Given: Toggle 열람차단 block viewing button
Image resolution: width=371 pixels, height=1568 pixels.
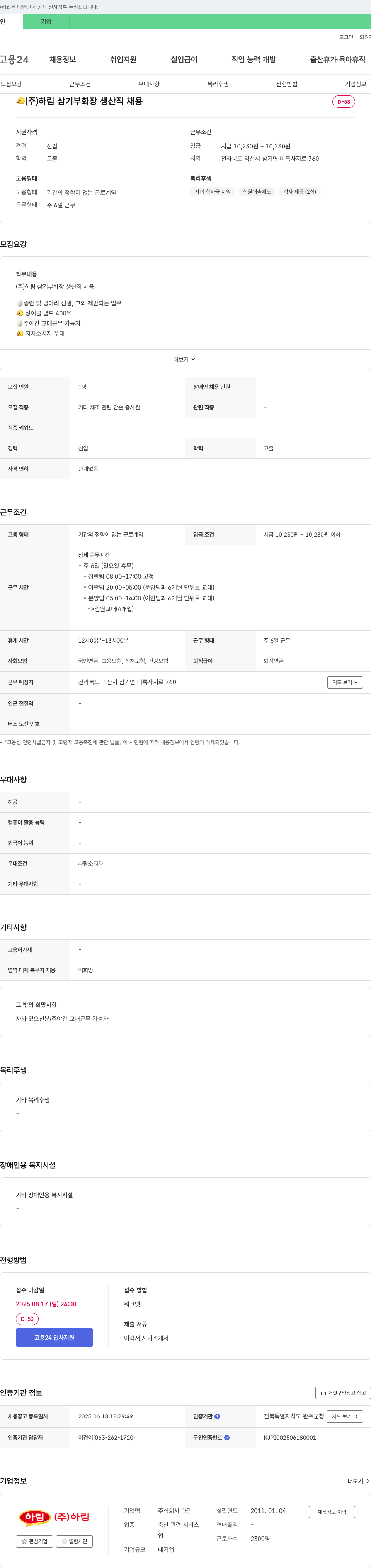Looking at the screenshot, I should pos(74,1541).
